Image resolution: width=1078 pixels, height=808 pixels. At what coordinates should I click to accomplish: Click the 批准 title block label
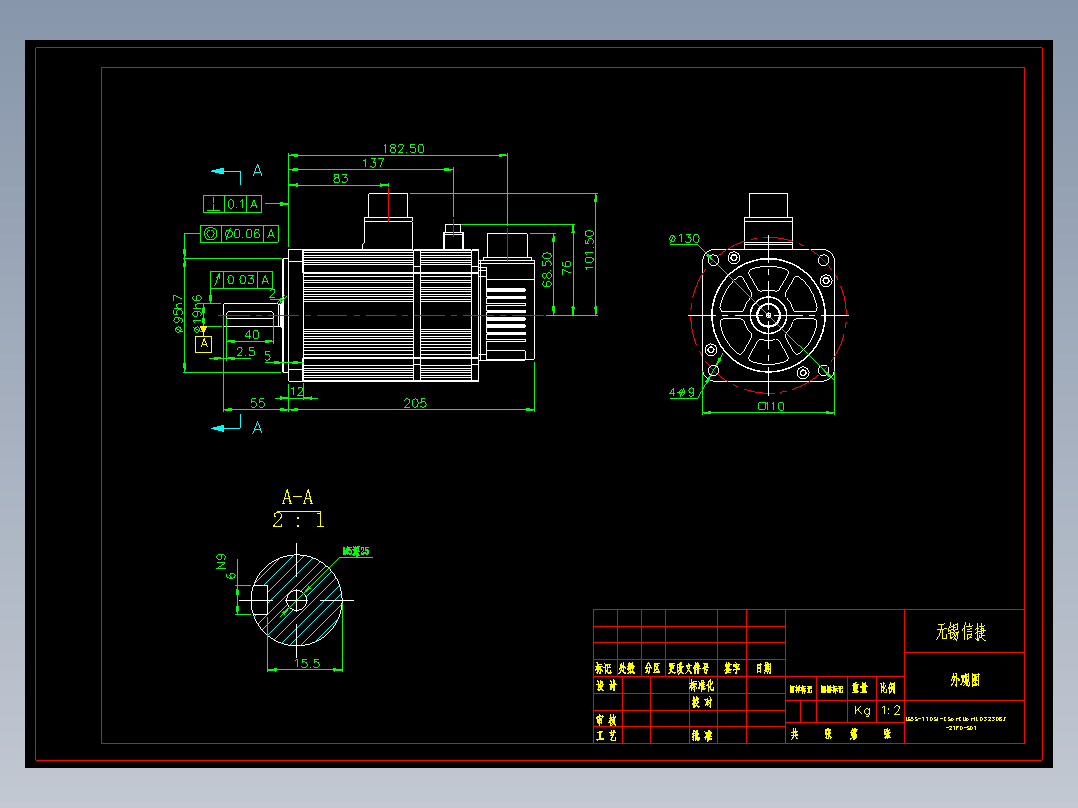point(702,736)
